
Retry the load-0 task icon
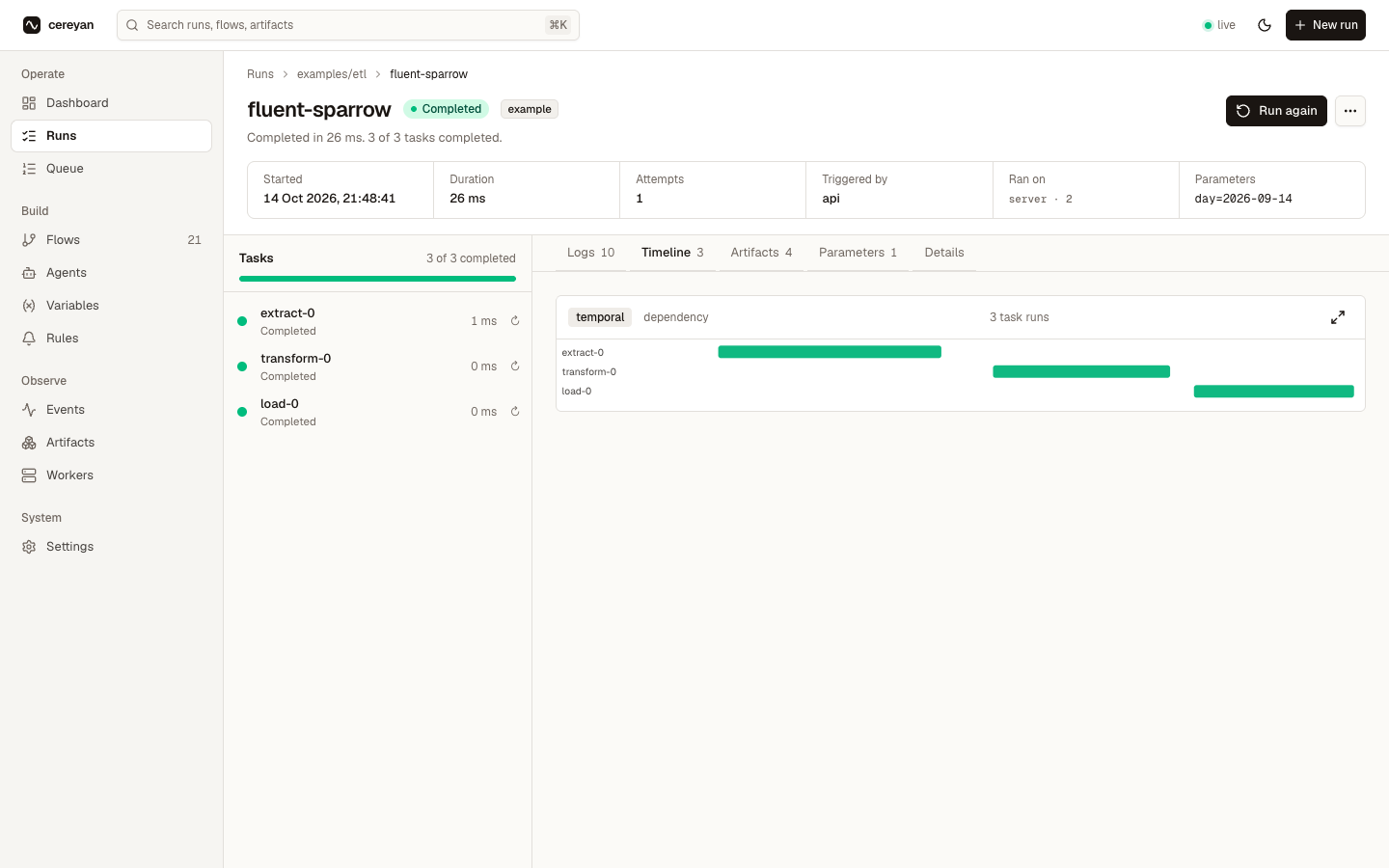[x=515, y=412]
